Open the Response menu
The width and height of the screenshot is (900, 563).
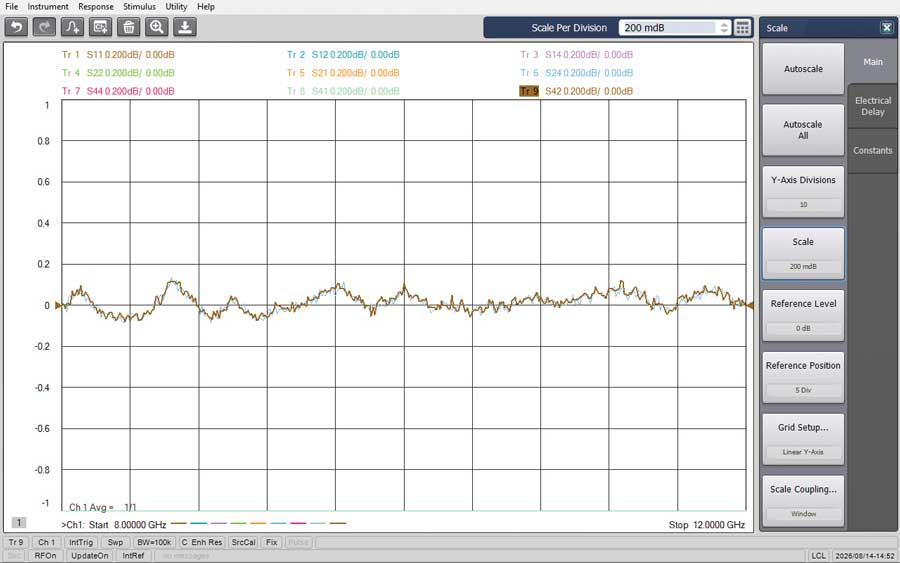coord(96,6)
